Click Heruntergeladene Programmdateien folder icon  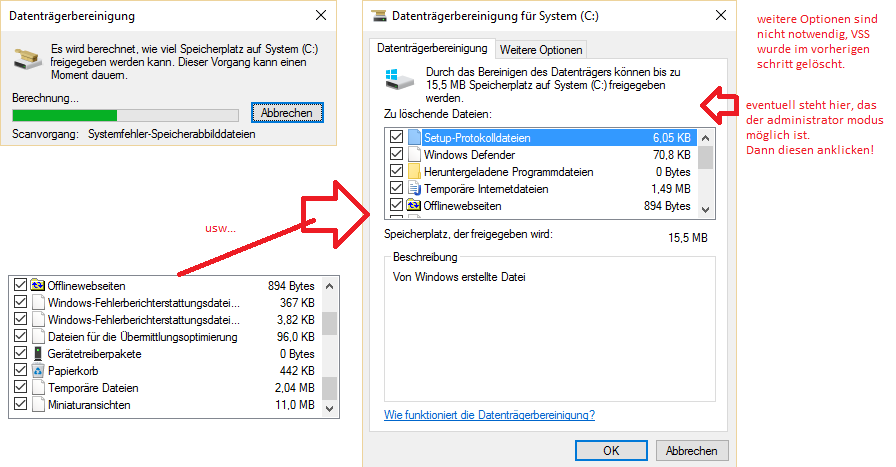coord(414,171)
